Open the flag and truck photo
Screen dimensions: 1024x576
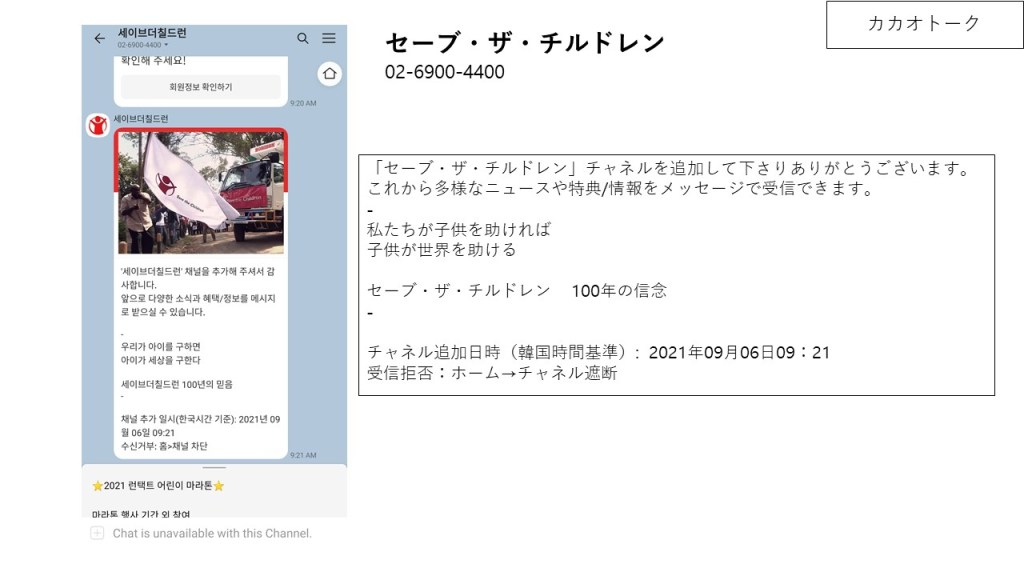pos(201,192)
